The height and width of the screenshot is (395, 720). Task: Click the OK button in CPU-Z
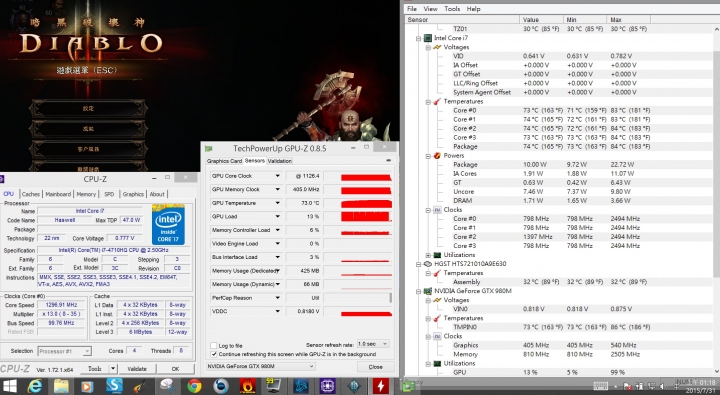click(175, 368)
